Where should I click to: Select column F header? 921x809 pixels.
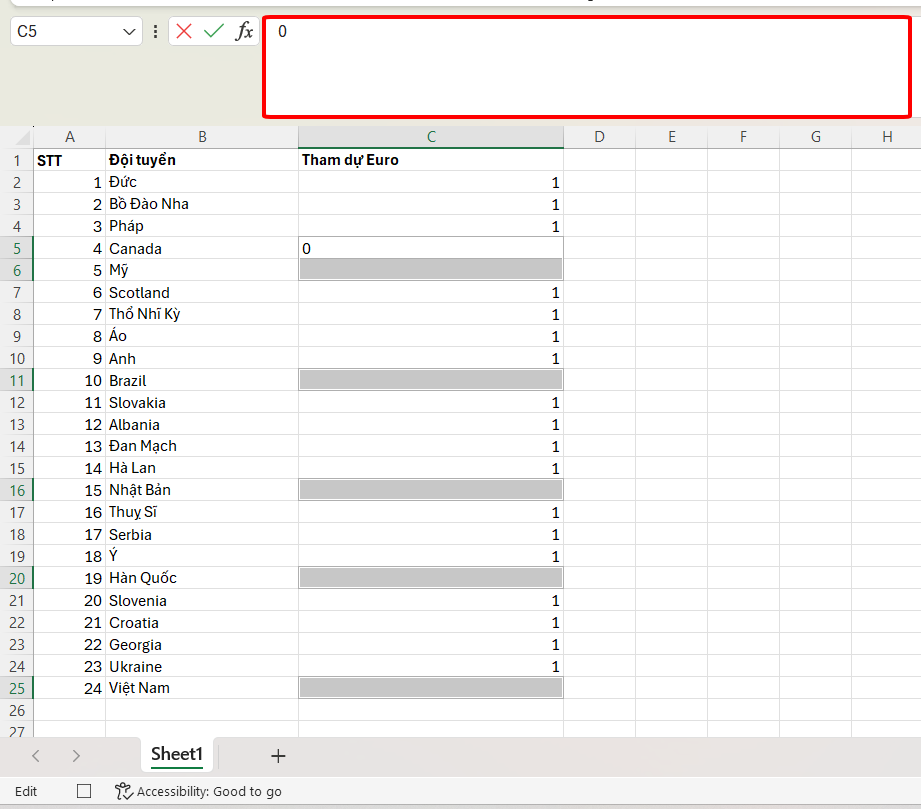[743, 137]
